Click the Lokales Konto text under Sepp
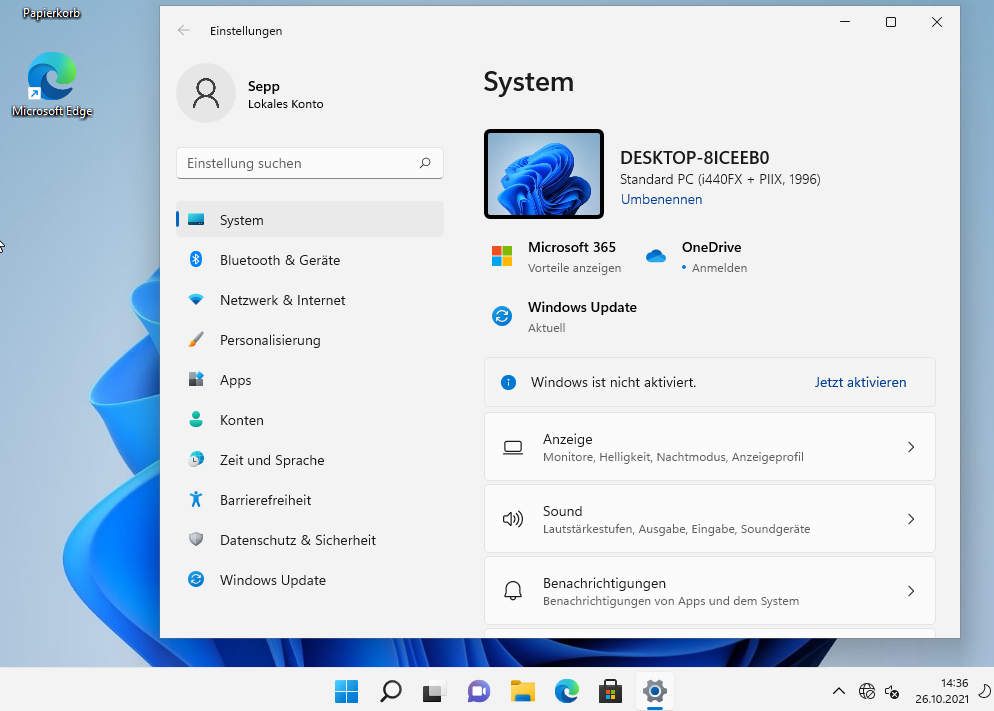The height and width of the screenshot is (711, 994). click(285, 104)
